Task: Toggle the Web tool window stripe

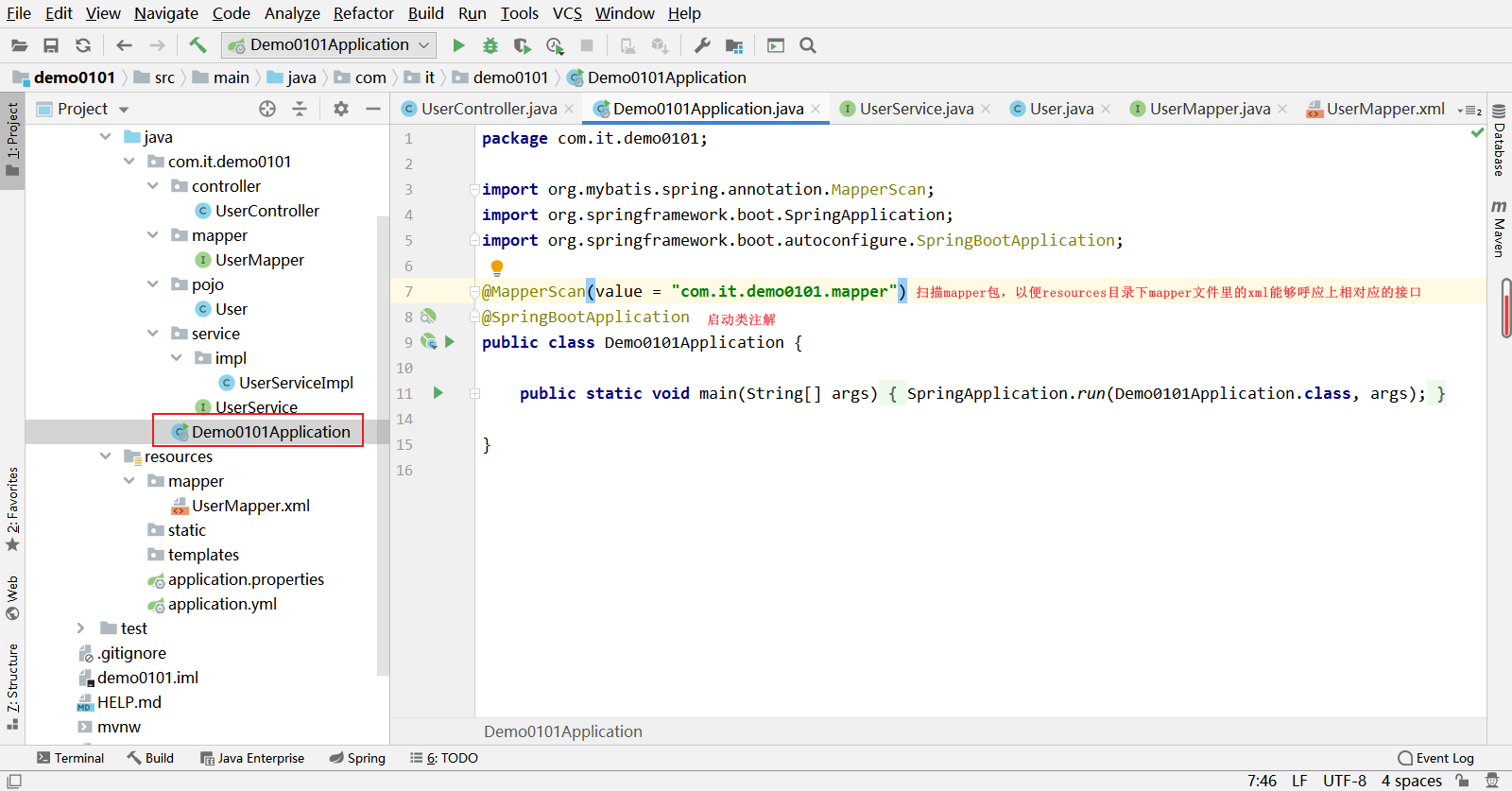Action: 12,597
